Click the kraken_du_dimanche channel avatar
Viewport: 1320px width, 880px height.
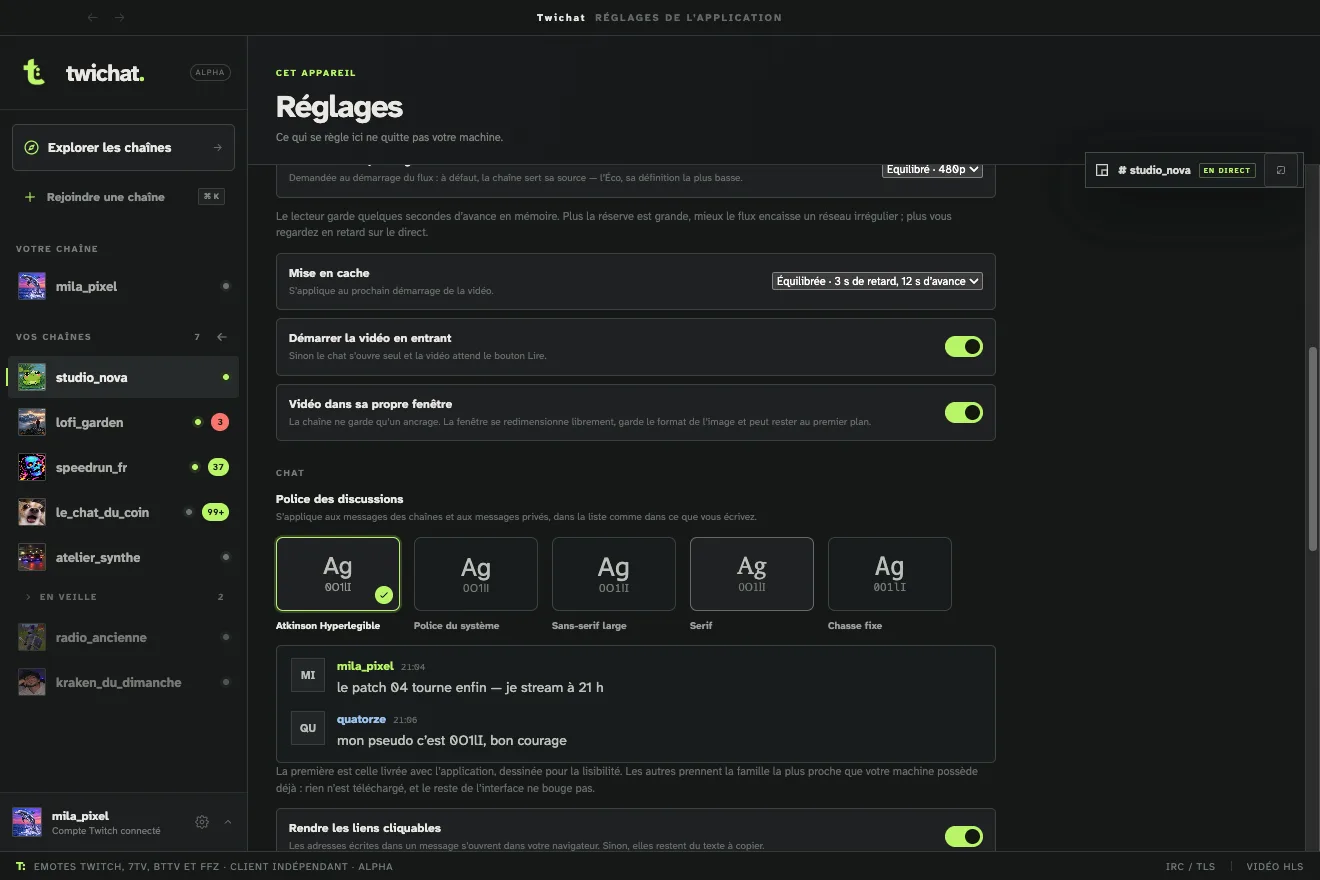coord(32,682)
